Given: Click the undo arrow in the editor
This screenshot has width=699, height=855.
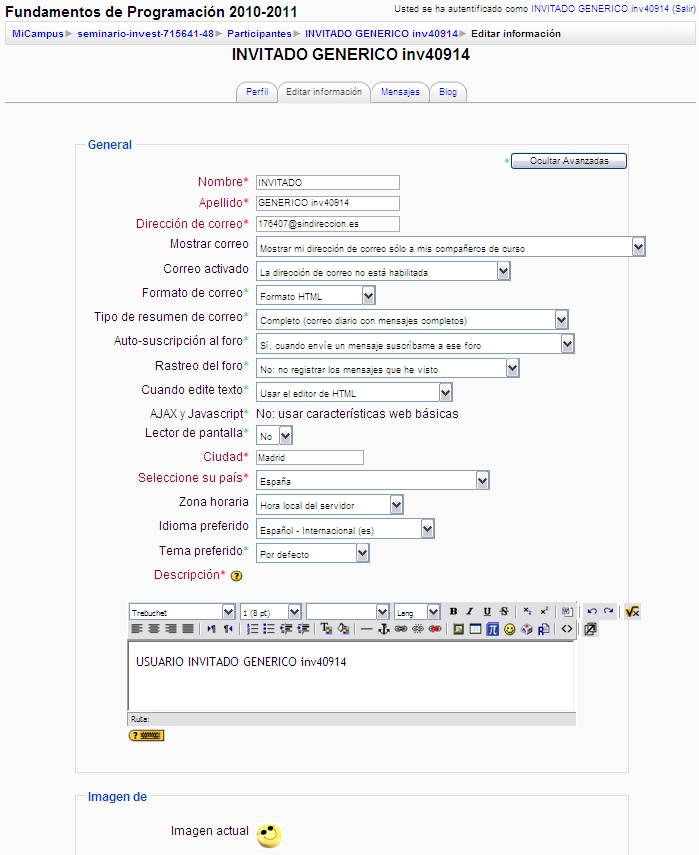Looking at the screenshot, I should coord(592,611).
